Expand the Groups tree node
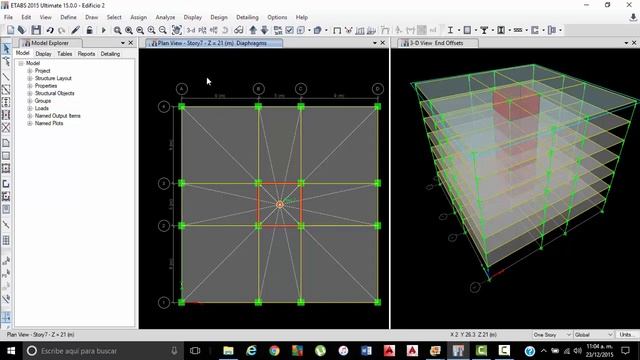Screen dimensions: 640x360 click(x=29, y=101)
